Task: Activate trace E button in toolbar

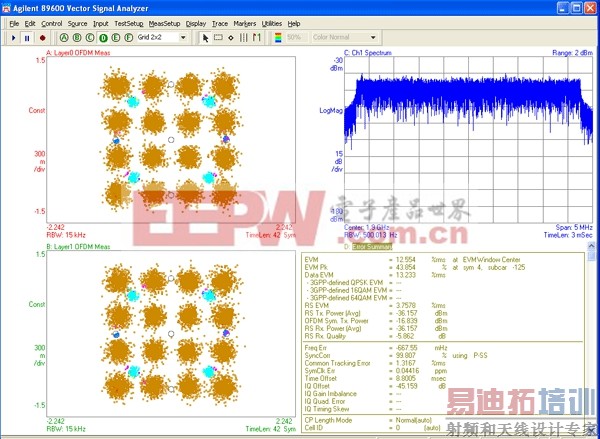Action: pyautogui.click(x=116, y=38)
